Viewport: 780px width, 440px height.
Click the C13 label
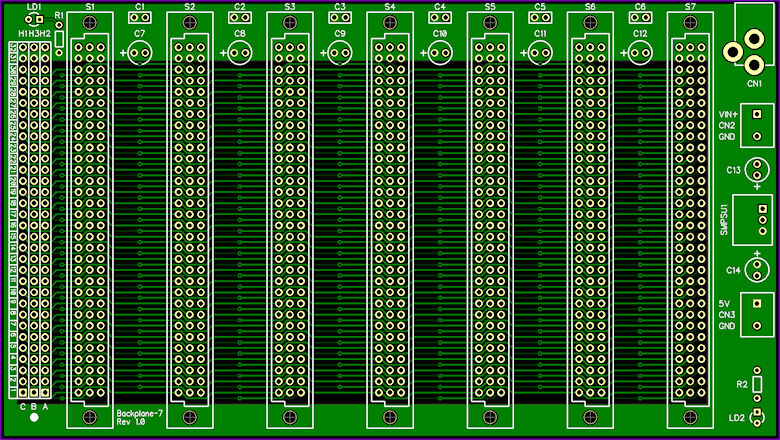point(733,170)
